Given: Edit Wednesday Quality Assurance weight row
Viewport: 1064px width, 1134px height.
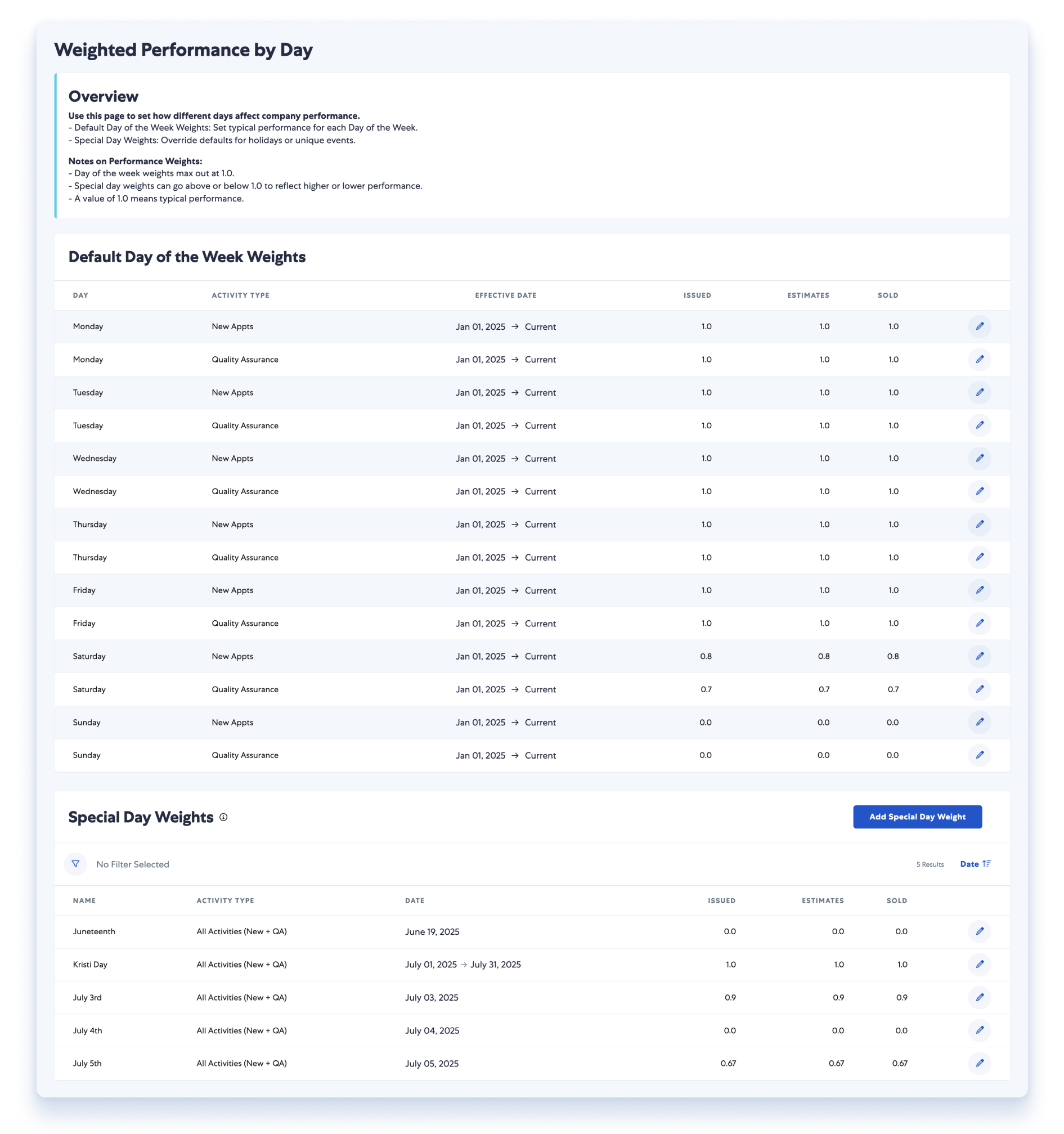Looking at the screenshot, I should [x=979, y=491].
